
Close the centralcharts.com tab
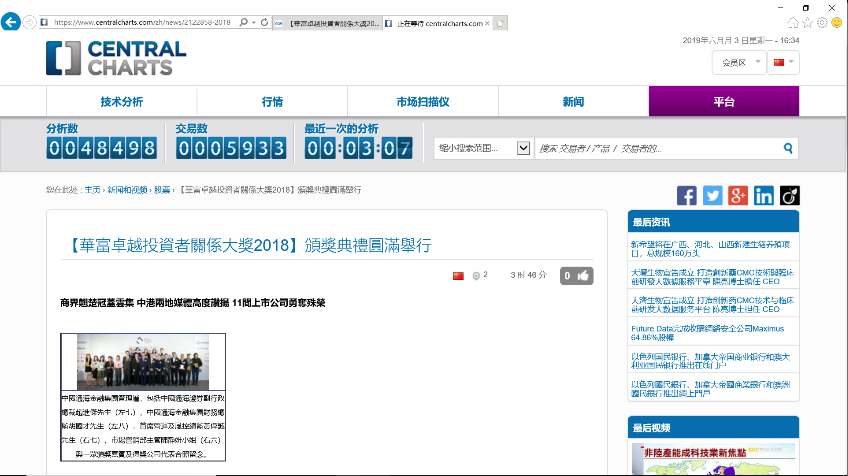click(x=487, y=23)
